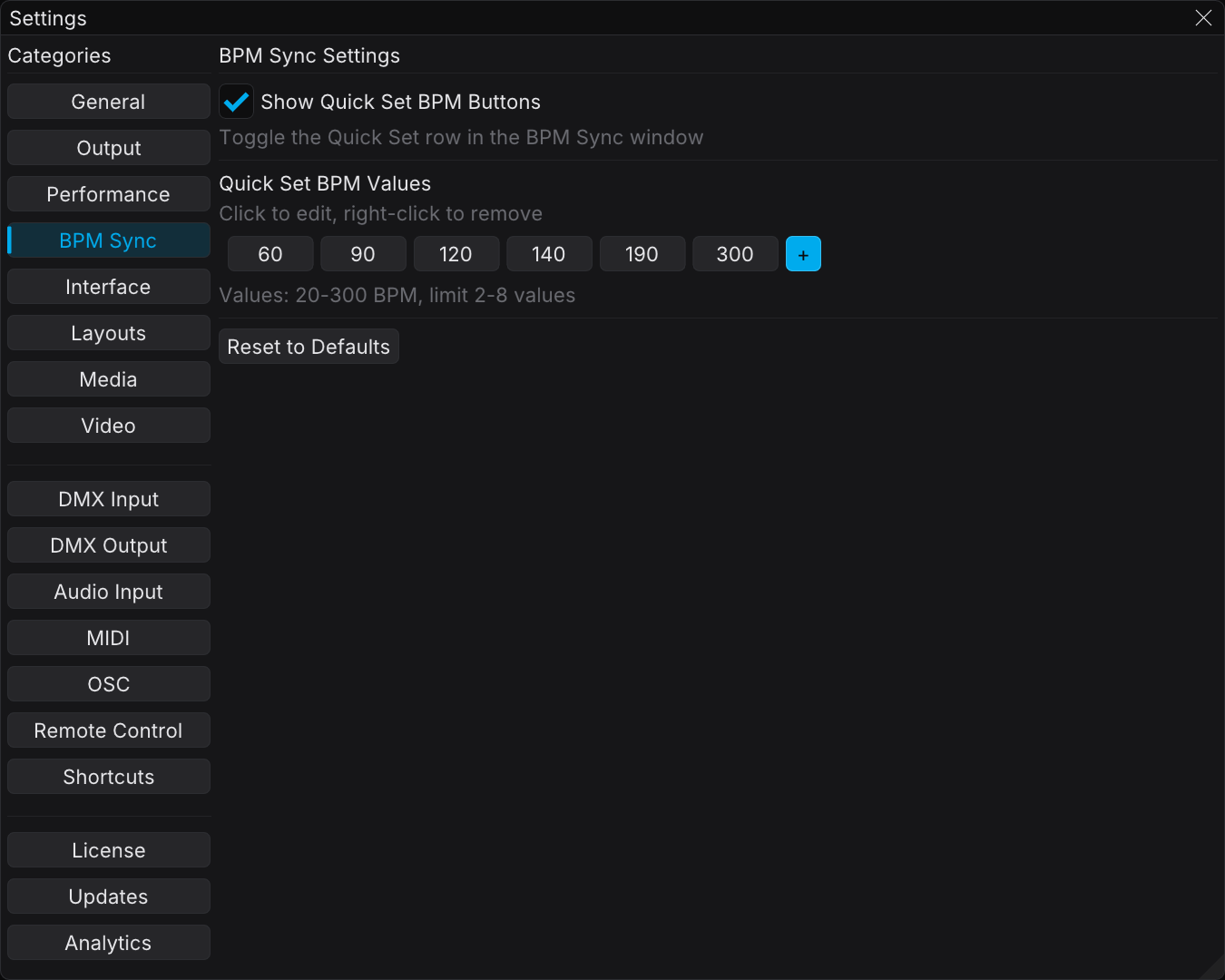Click Reset to Defaults button
This screenshot has width=1225, height=980.
point(309,347)
